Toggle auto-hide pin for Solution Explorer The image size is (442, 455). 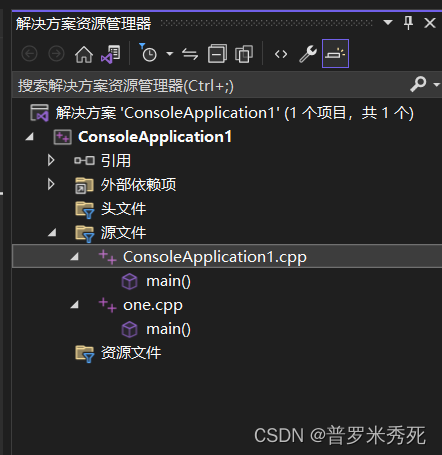point(408,23)
